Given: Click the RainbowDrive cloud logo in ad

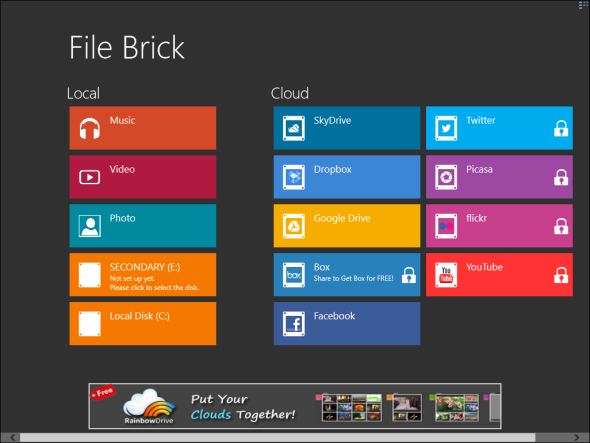Looking at the screenshot, I should click(x=149, y=406).
